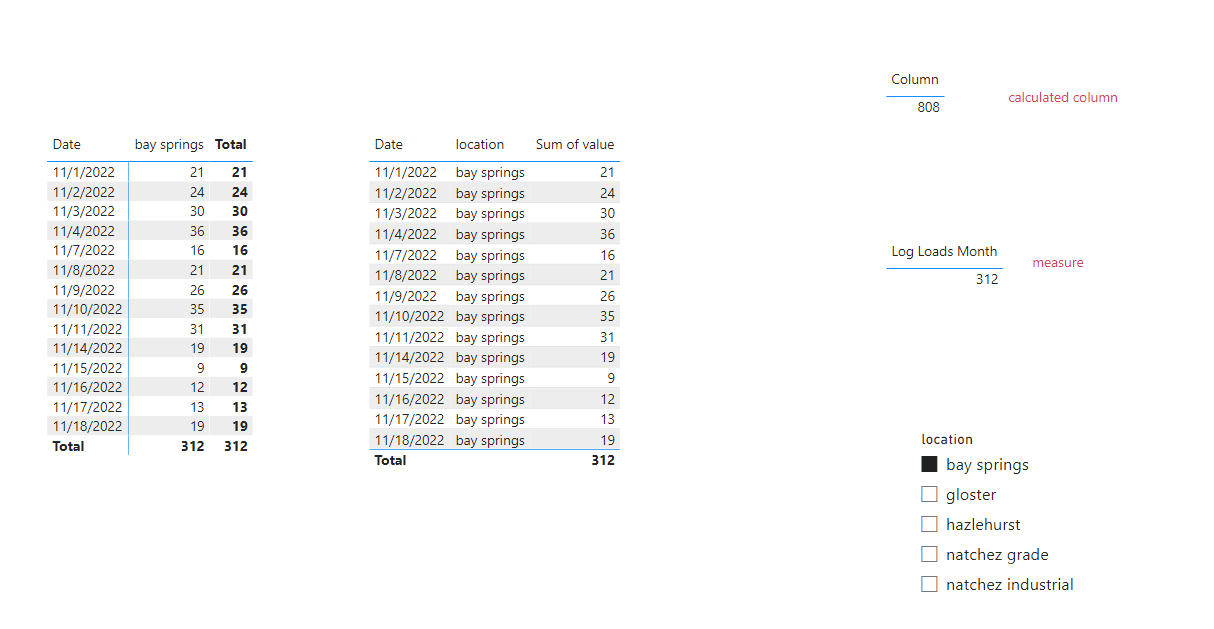The image size is (1214, 629).
Task: Check the bay springs slicer checkbox
Action: (929, 464)
